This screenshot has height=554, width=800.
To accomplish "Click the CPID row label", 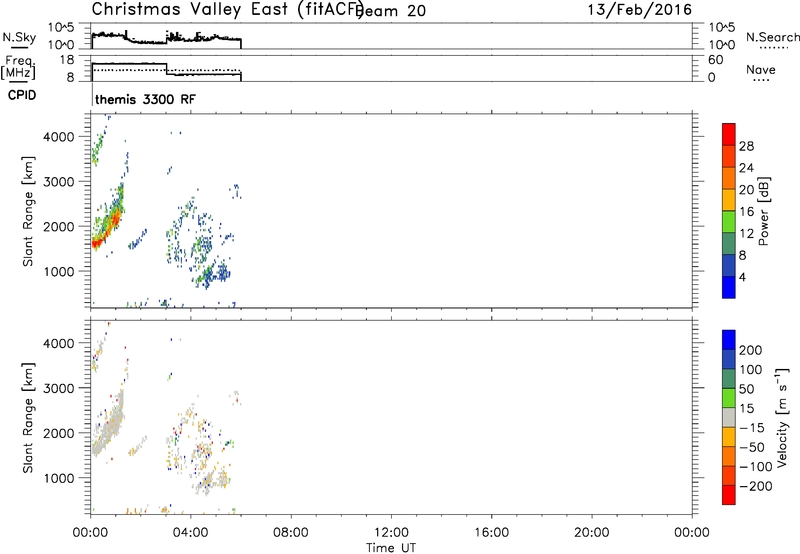I will click(x=22, y=95).
